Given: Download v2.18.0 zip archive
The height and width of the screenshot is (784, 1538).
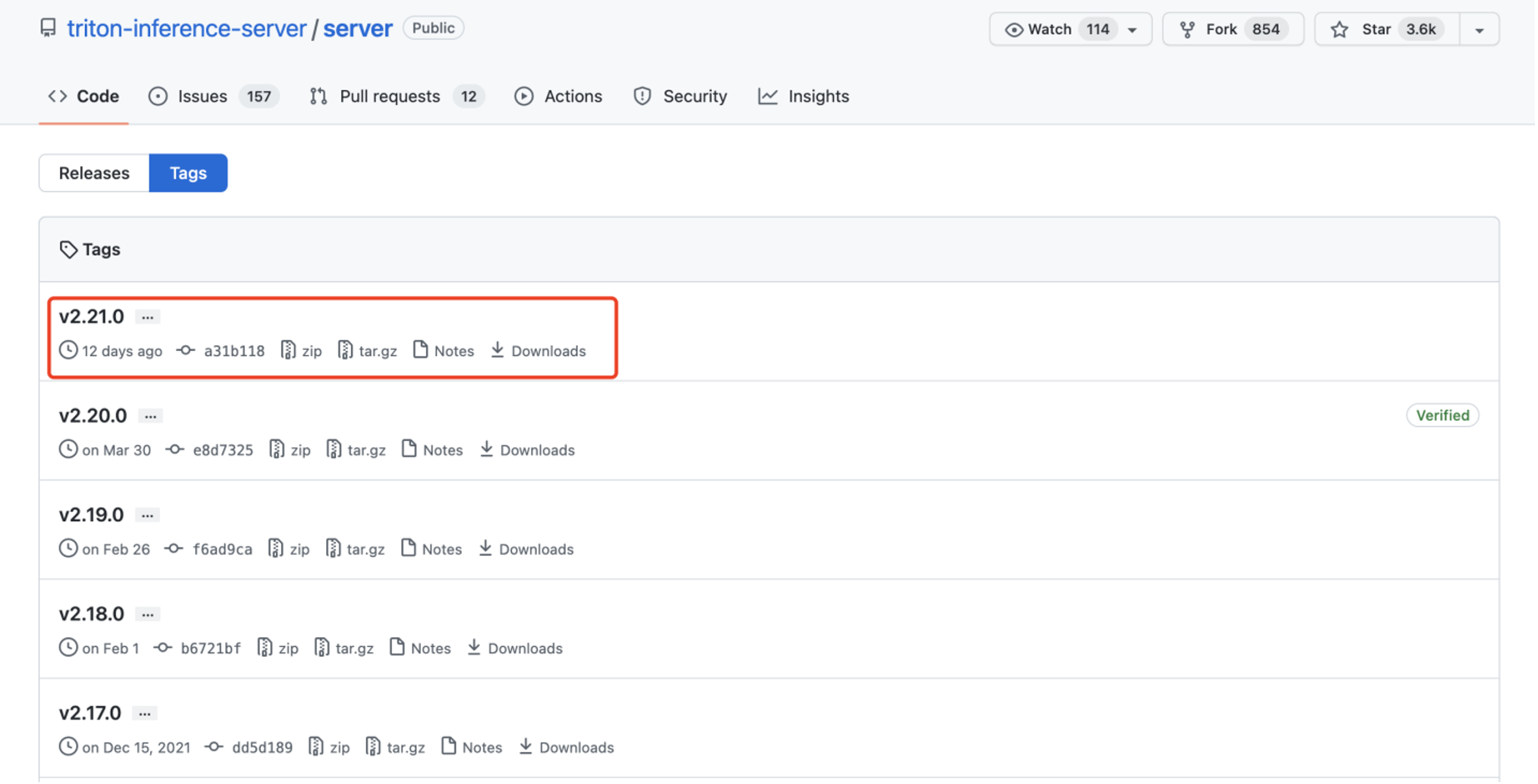Looking at the screenshot, I should tap(278, 648).
